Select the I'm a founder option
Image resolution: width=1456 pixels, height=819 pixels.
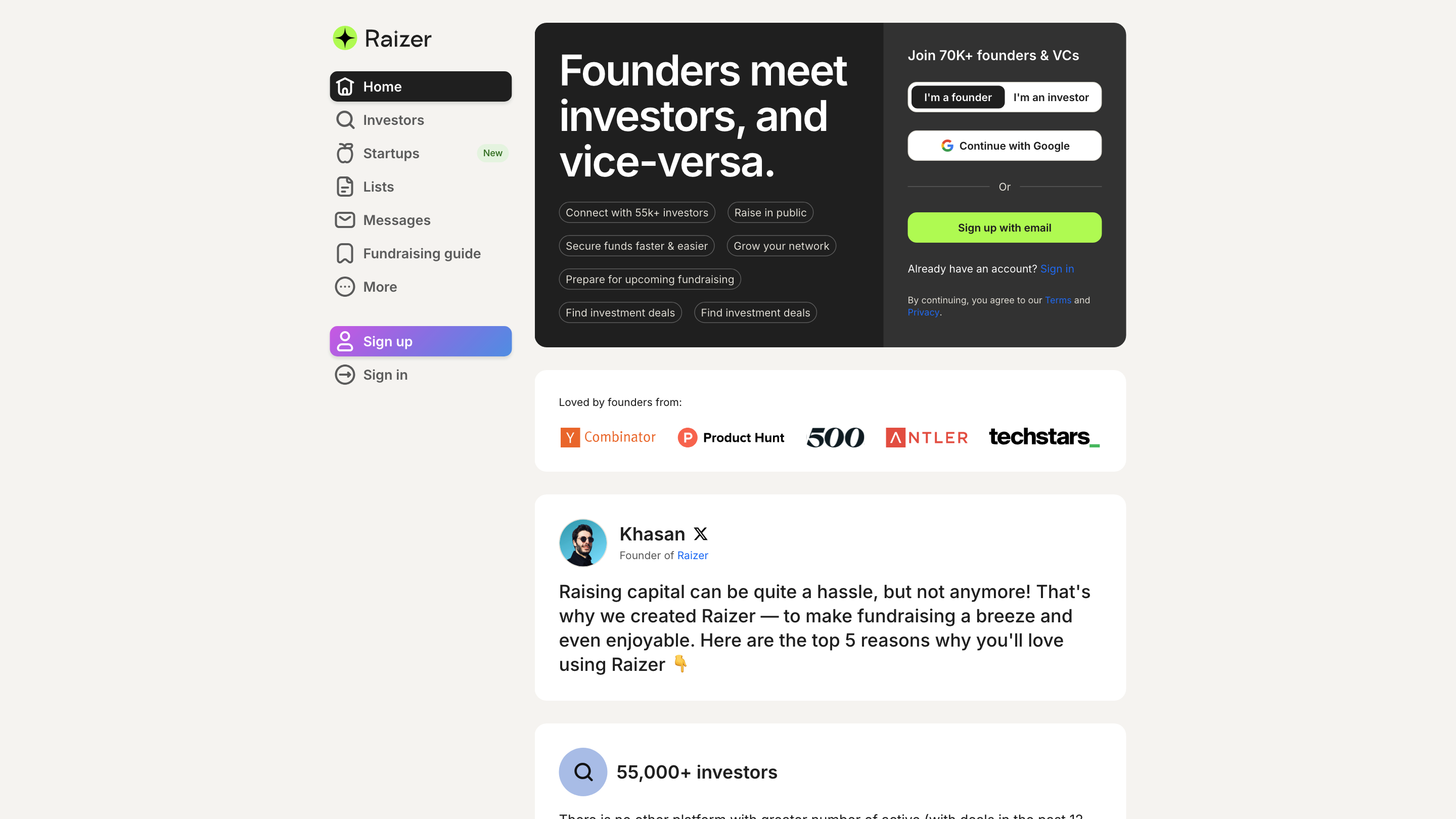point(957,97)
